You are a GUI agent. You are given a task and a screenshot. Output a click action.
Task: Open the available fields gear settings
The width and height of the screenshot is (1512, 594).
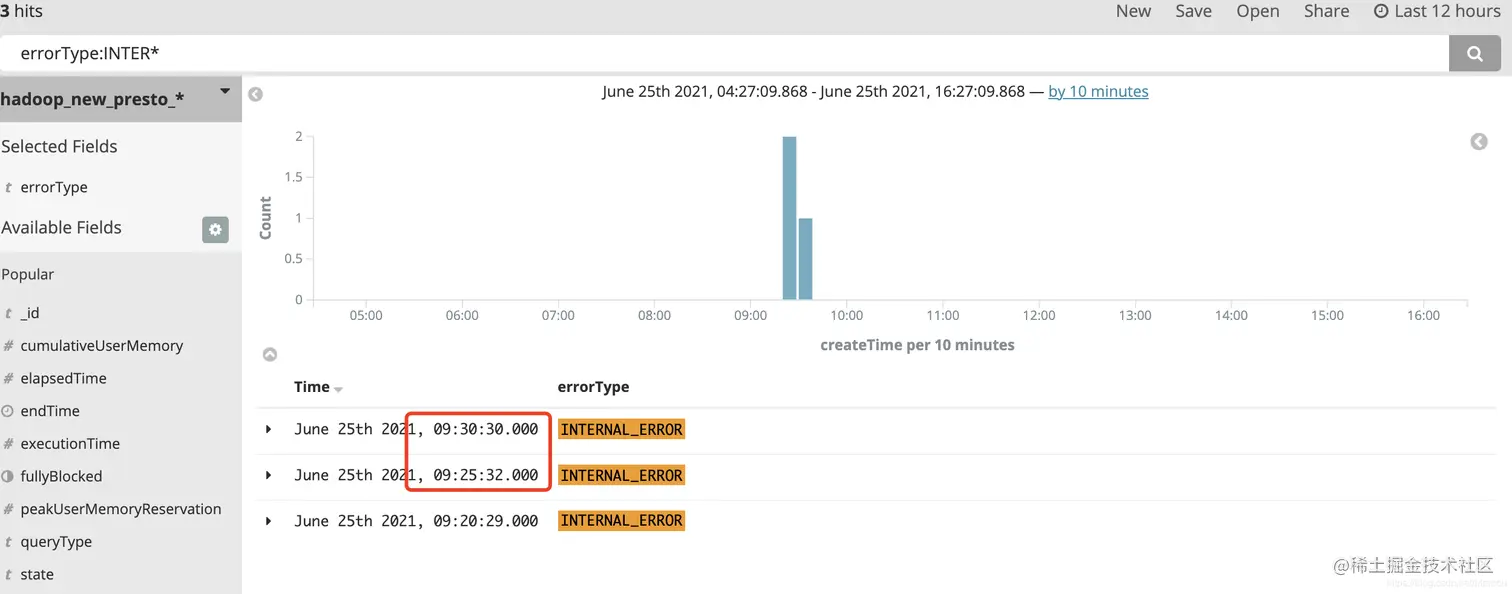215,229
